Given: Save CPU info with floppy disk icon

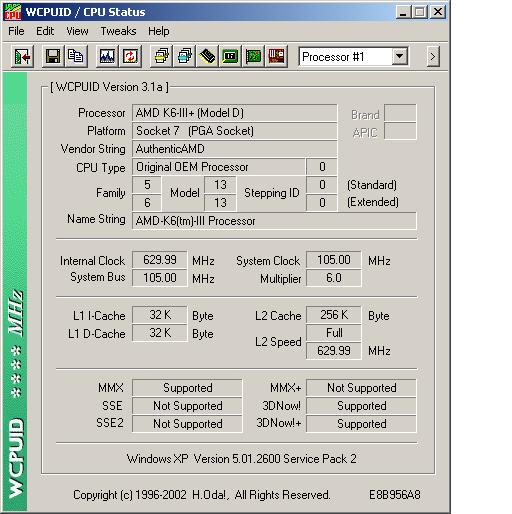Looking at the screenshot, I should [x=53, y=56].
